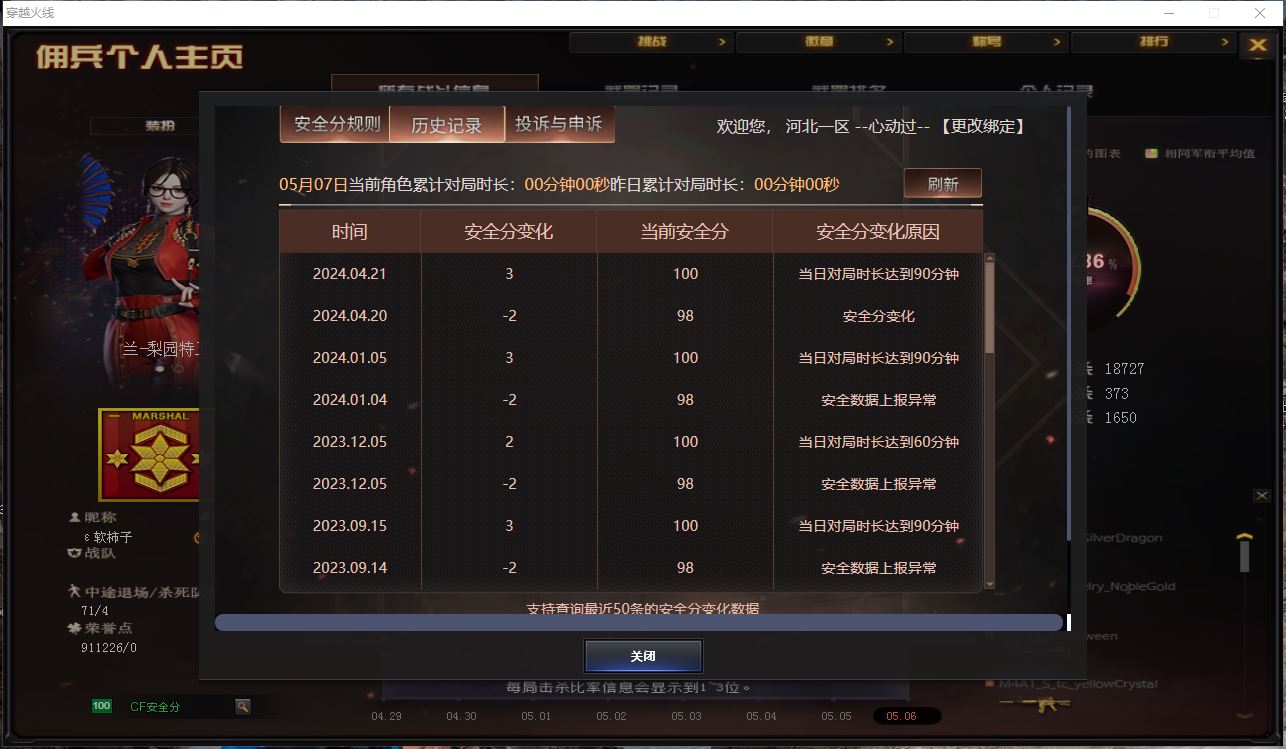Image resolution: width=1286 pixels, height=749 pixels.
Task: Open the 挑战 menu button
Action: [651, 42]
